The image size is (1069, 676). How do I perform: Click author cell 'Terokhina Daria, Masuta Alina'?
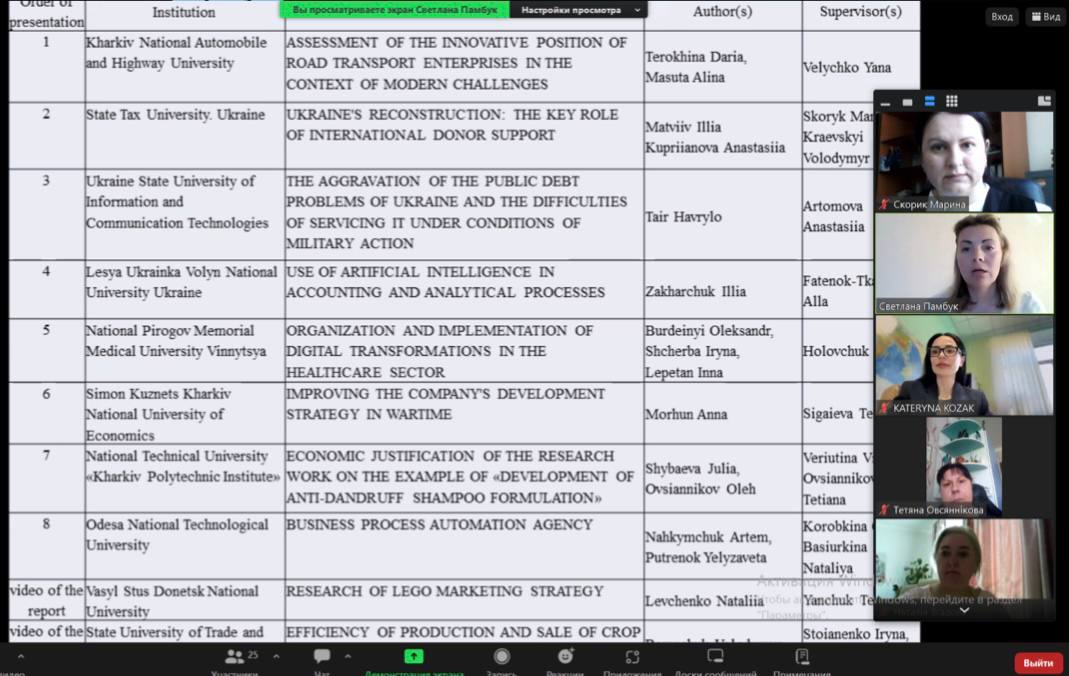point(723,66)
